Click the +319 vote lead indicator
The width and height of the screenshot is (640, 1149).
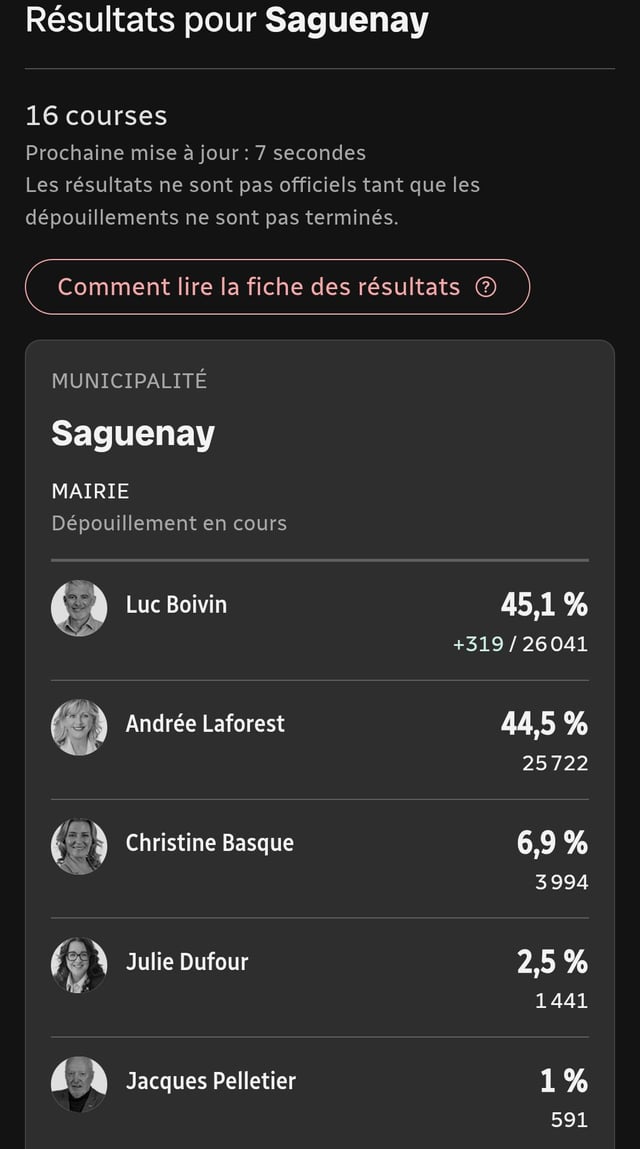point(478,644)
